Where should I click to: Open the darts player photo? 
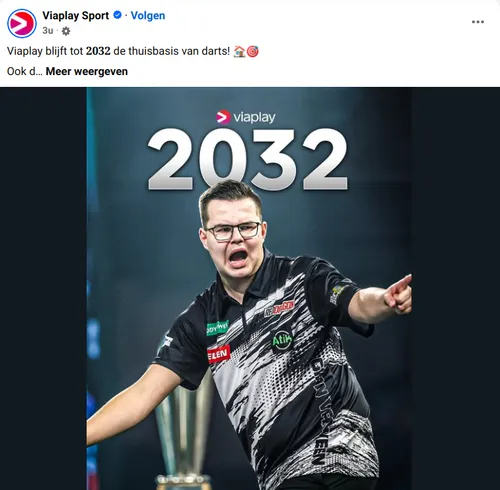point(249,289)
